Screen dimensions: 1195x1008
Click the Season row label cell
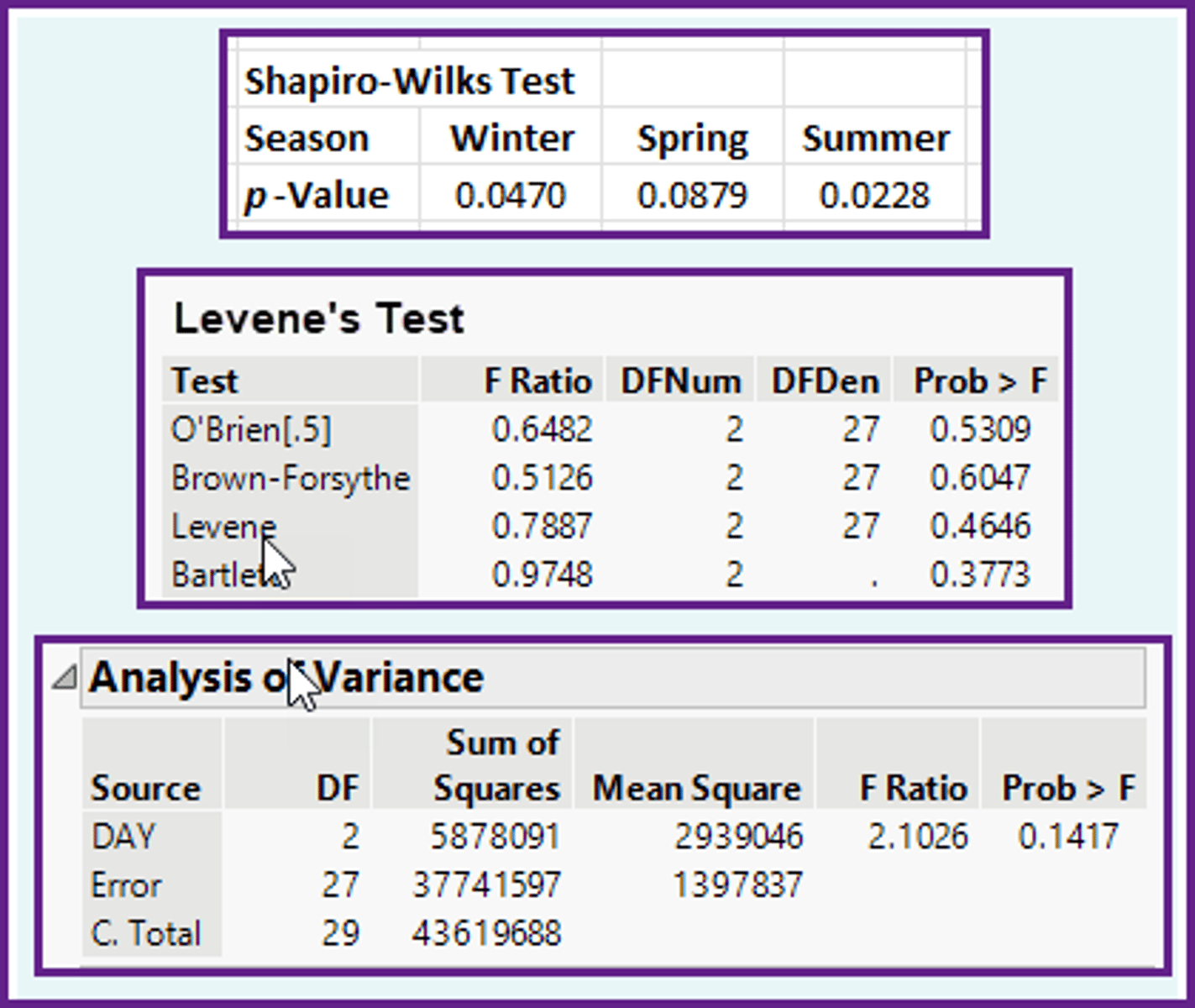(307, 139)
